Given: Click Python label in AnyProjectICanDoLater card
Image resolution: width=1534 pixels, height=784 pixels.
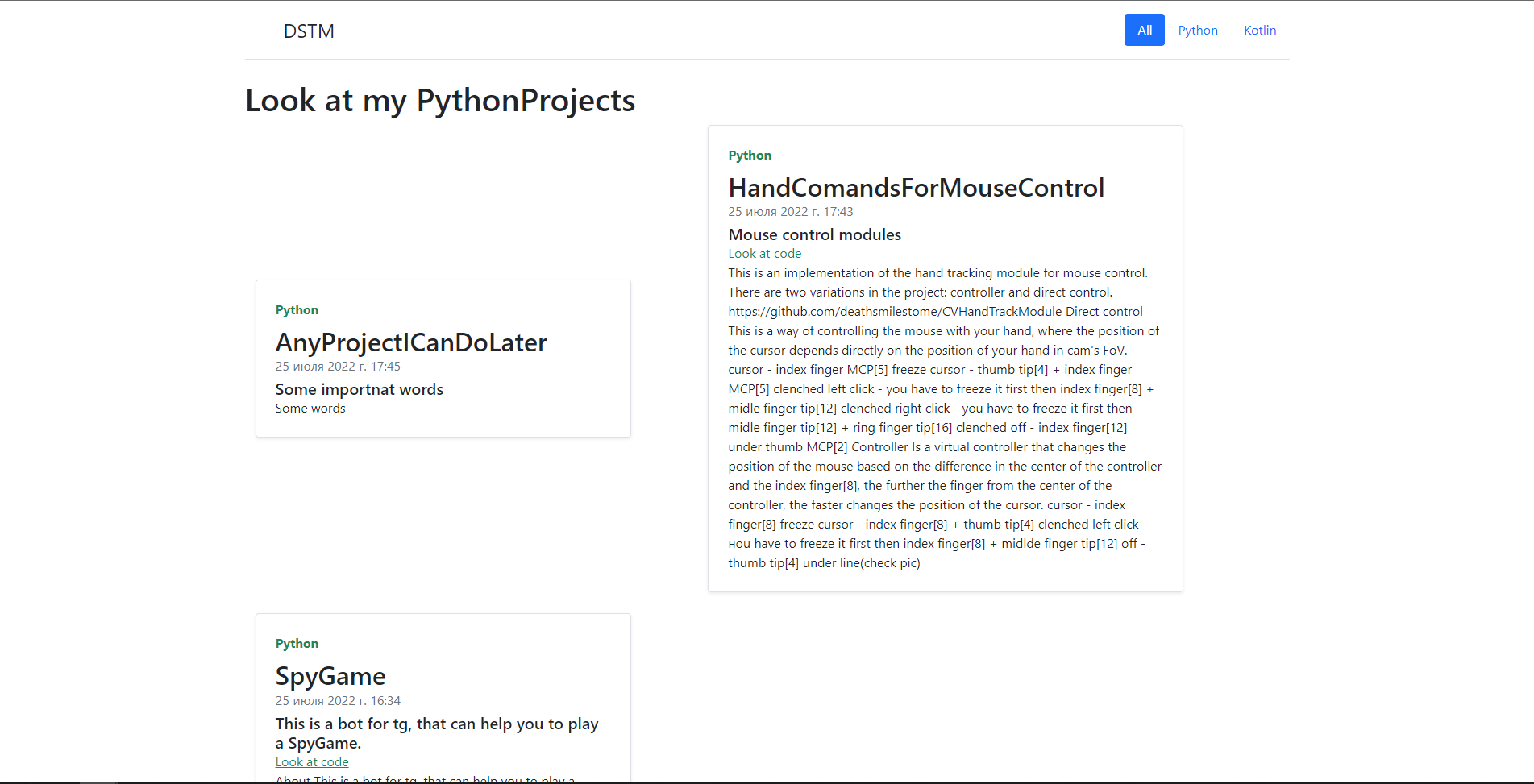Looking at the screenshot, I should click(x=297, y=309).
